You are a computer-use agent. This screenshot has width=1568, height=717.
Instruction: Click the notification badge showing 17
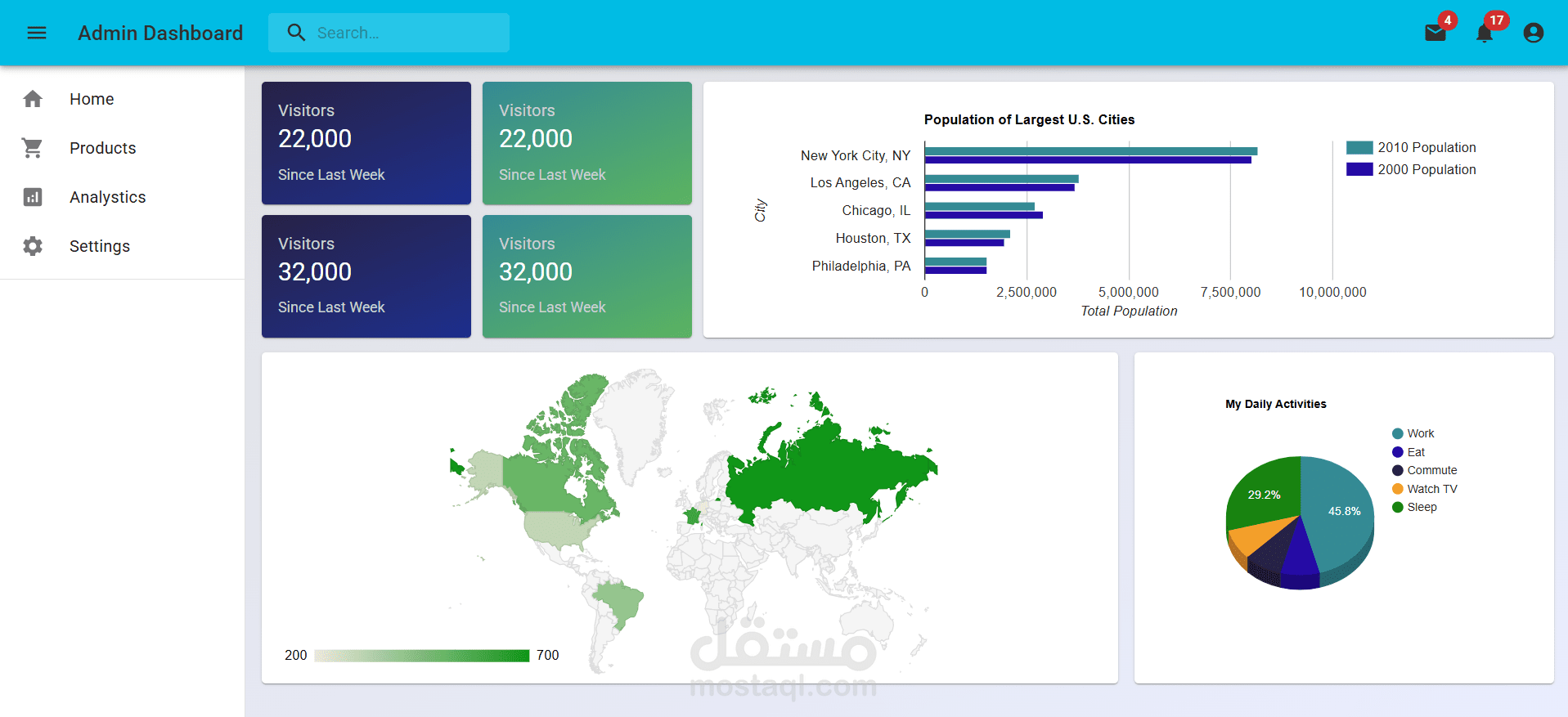point(1497,20)
